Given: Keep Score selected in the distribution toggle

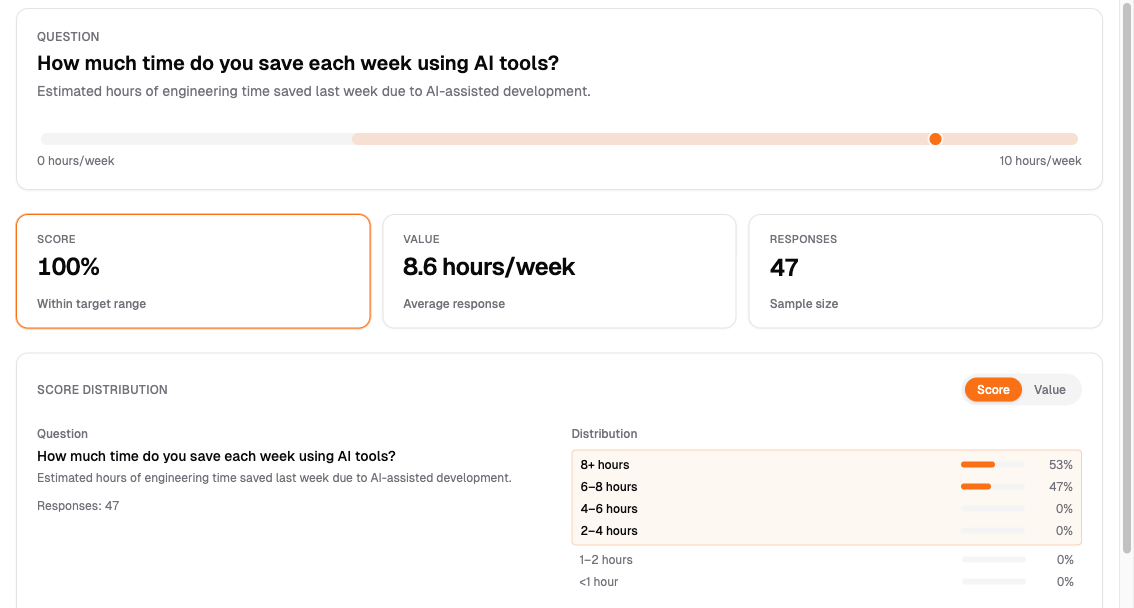Looking at the screenshot, I should click(x=993, y=389).
